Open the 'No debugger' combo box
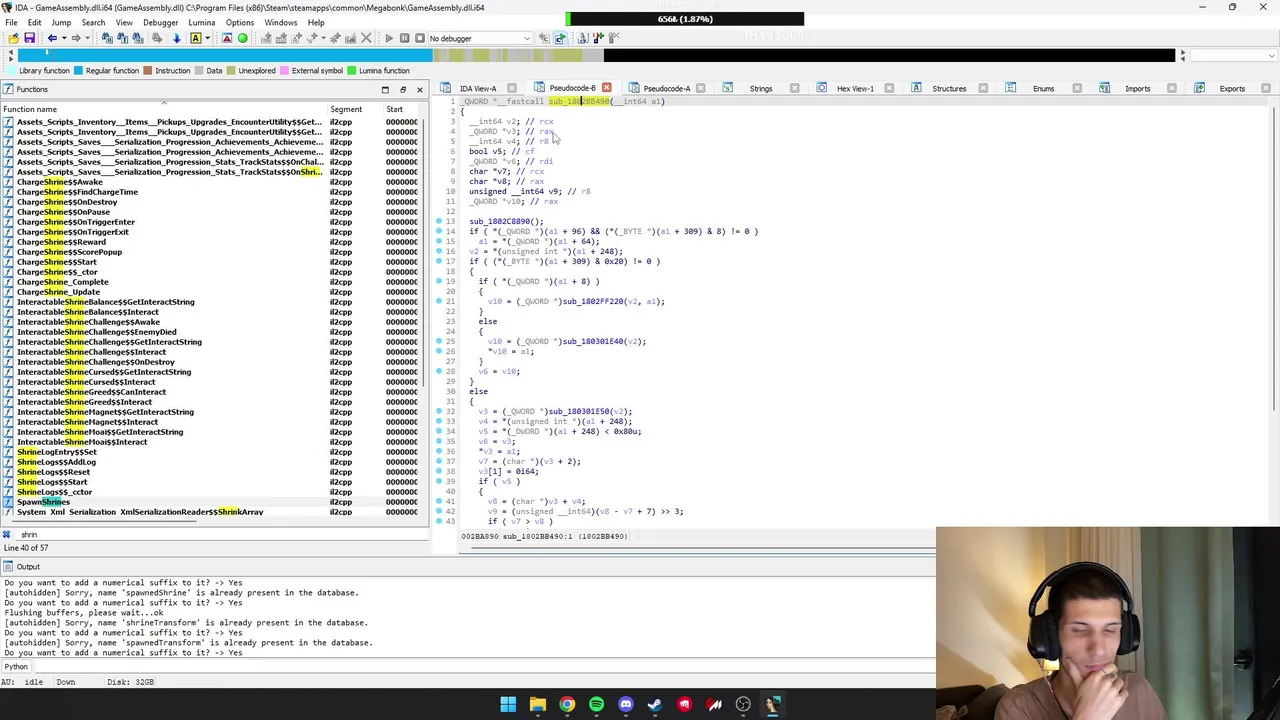The width and height of the screenshot is (1280, 720). (x=480, y=38)
